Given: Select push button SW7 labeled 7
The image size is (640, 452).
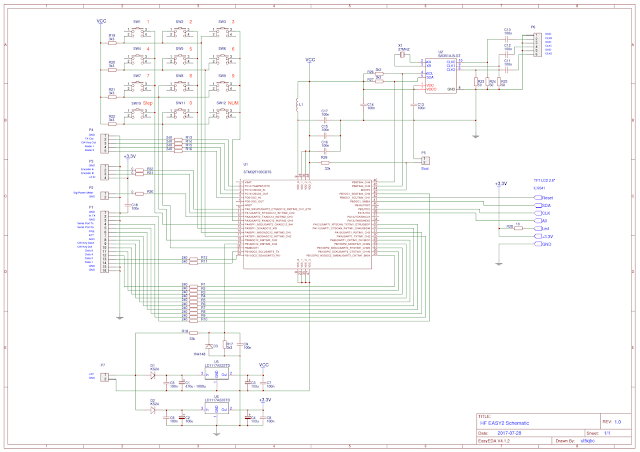Looking at the screenshot, I should [139, 86].
